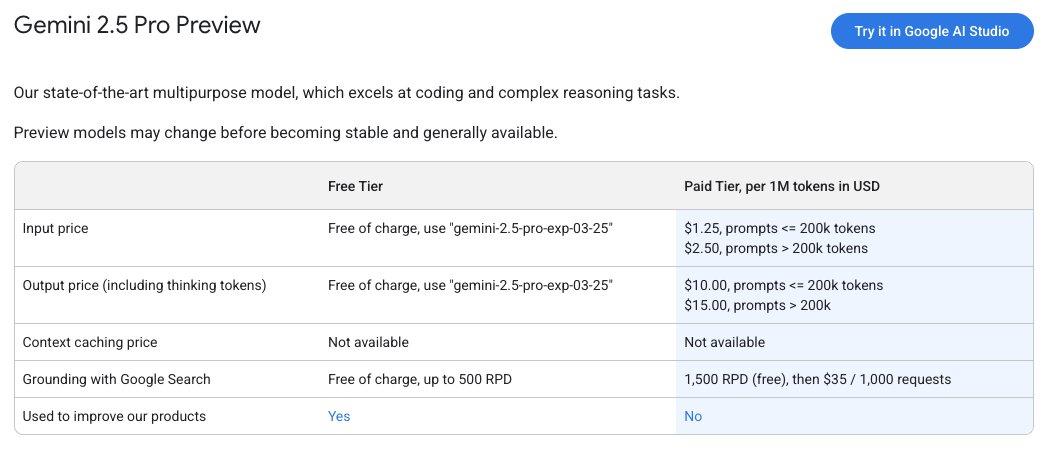Select the Free Tier column header
Image resolution: width=1051 pixels, height=452 pixels.
(x=355, y=186)
